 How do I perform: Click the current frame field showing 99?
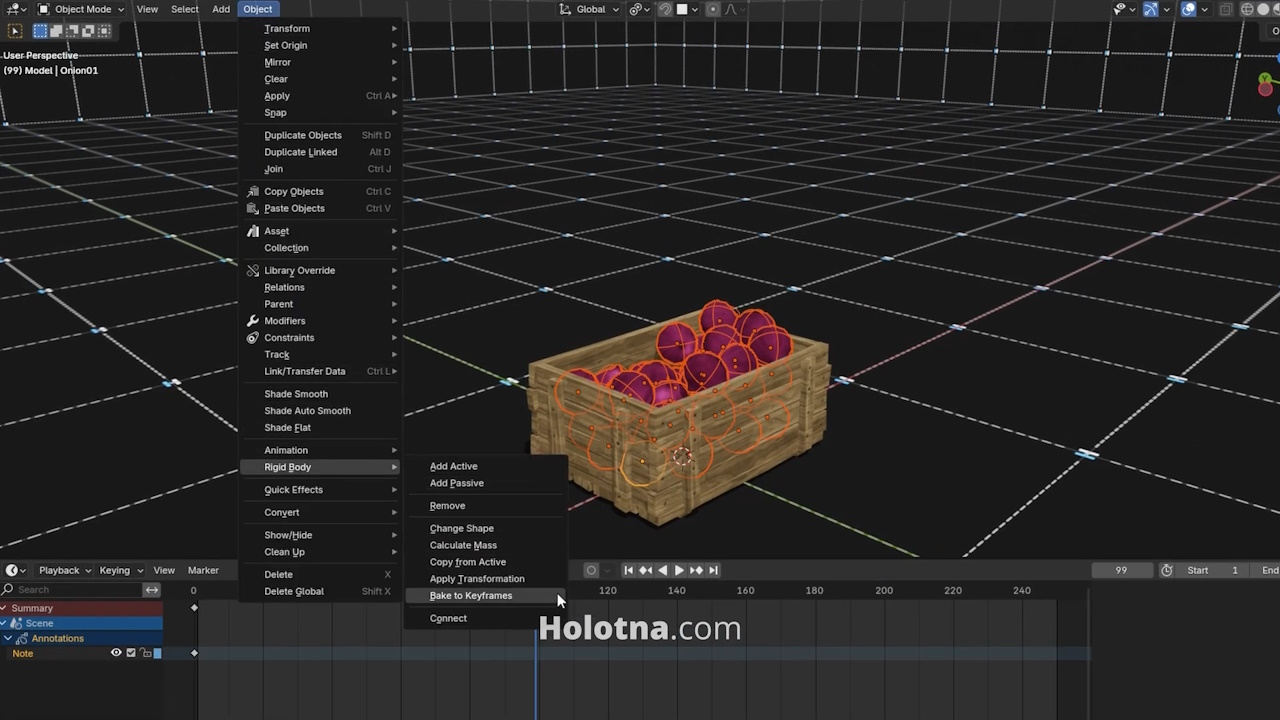tap(1121, 570)
